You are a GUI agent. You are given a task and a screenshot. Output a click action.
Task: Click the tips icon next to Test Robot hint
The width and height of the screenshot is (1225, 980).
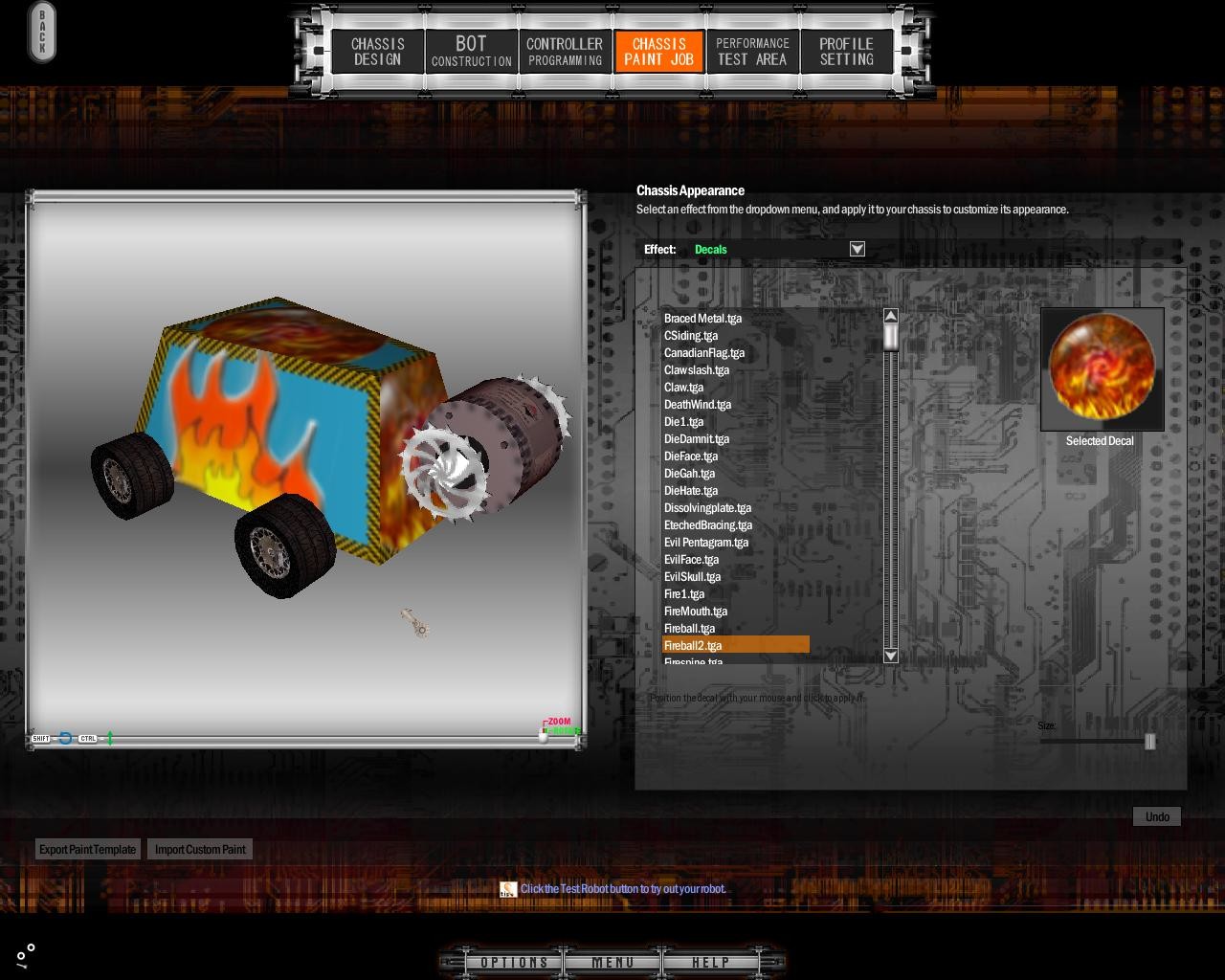tap(508, 889)
